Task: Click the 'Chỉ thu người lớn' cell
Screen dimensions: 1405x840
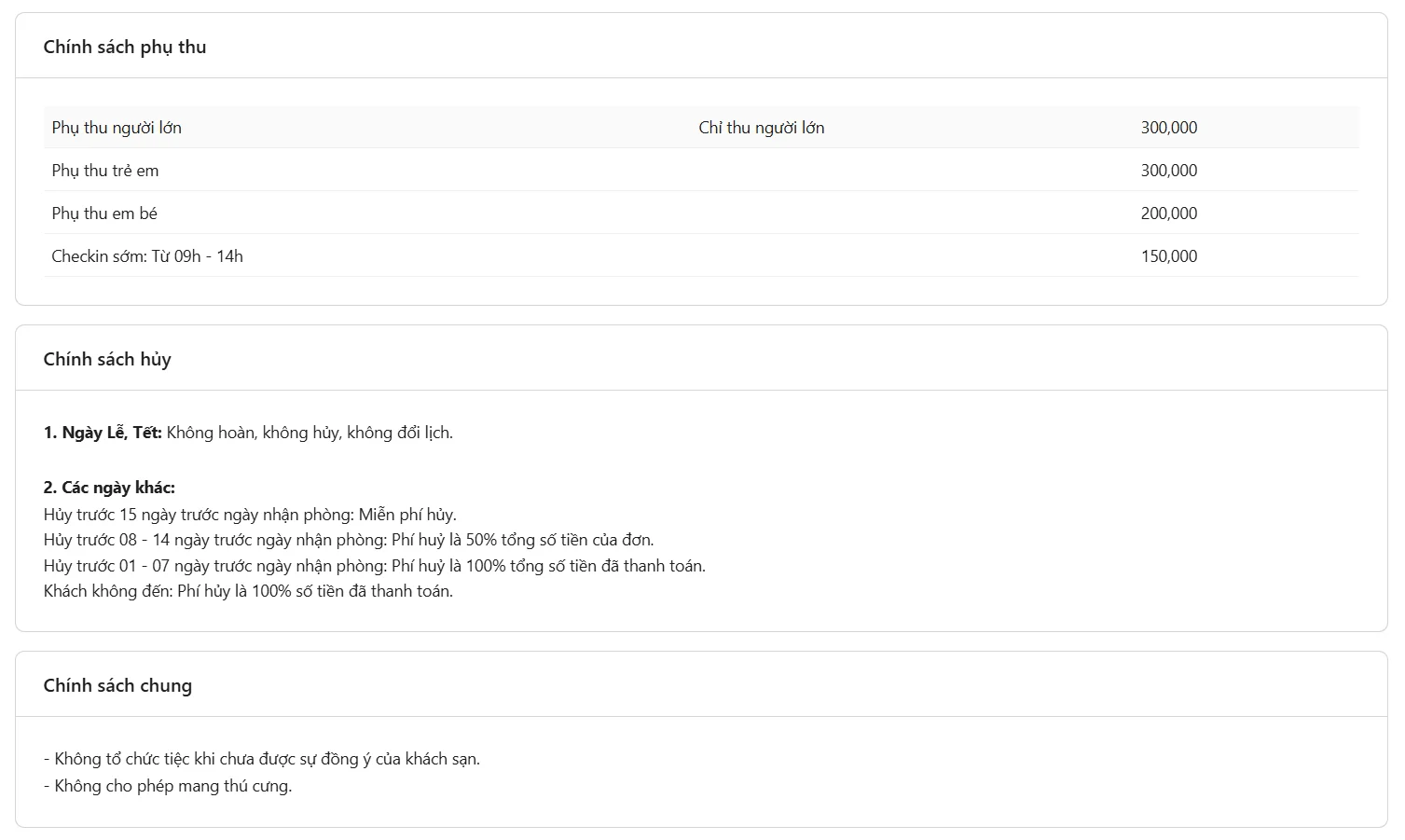Action: [761, 128]
